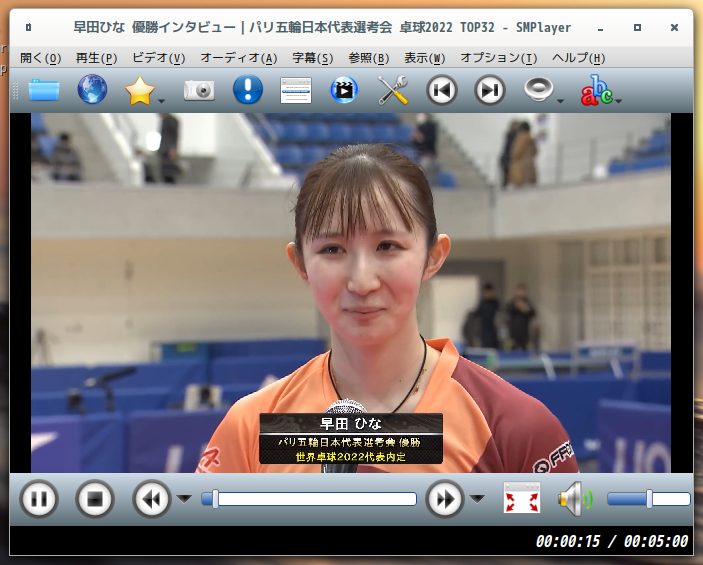Image resolution: width=703 pixels, height=565 pixels.
Task: Skip to next playlist item
Action: click(490, 90)
